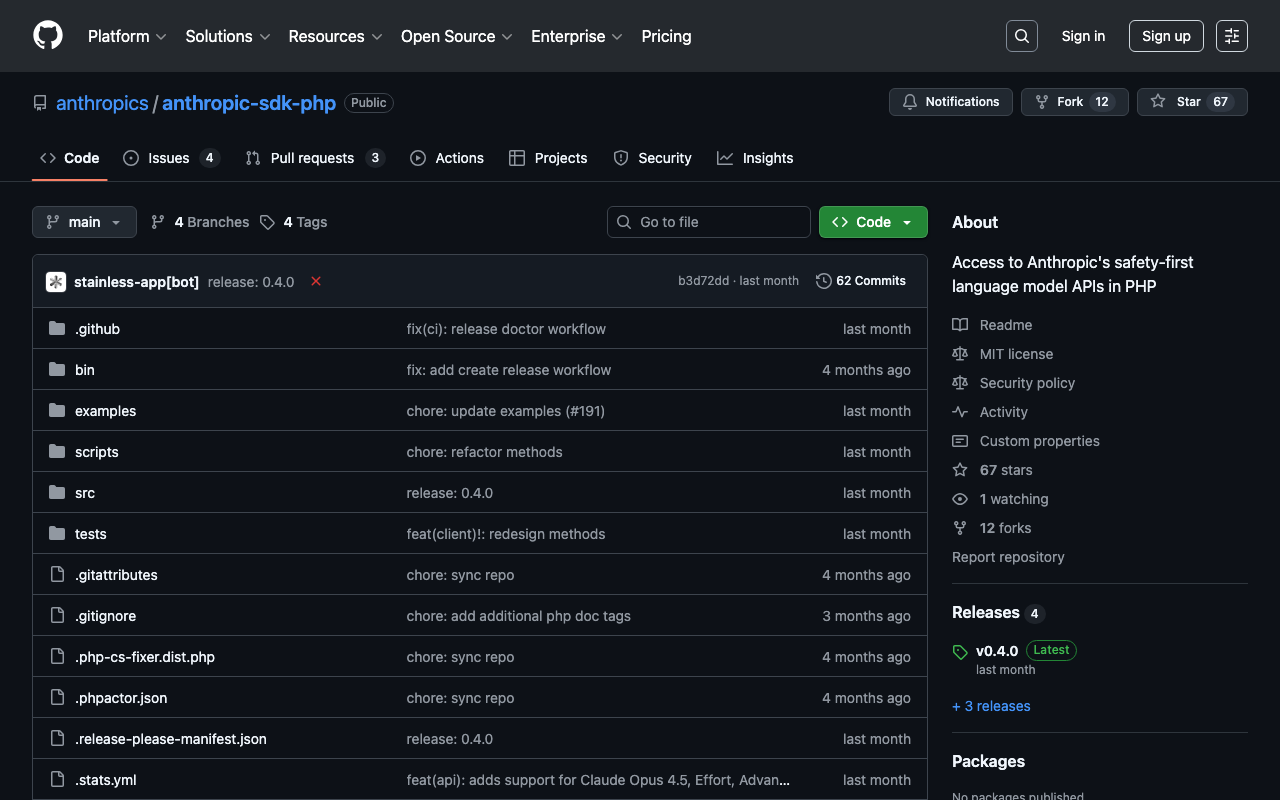Open search with the magnifier icon
This screenshot has height=800, width=1280.
click(x=1021, y=36)
